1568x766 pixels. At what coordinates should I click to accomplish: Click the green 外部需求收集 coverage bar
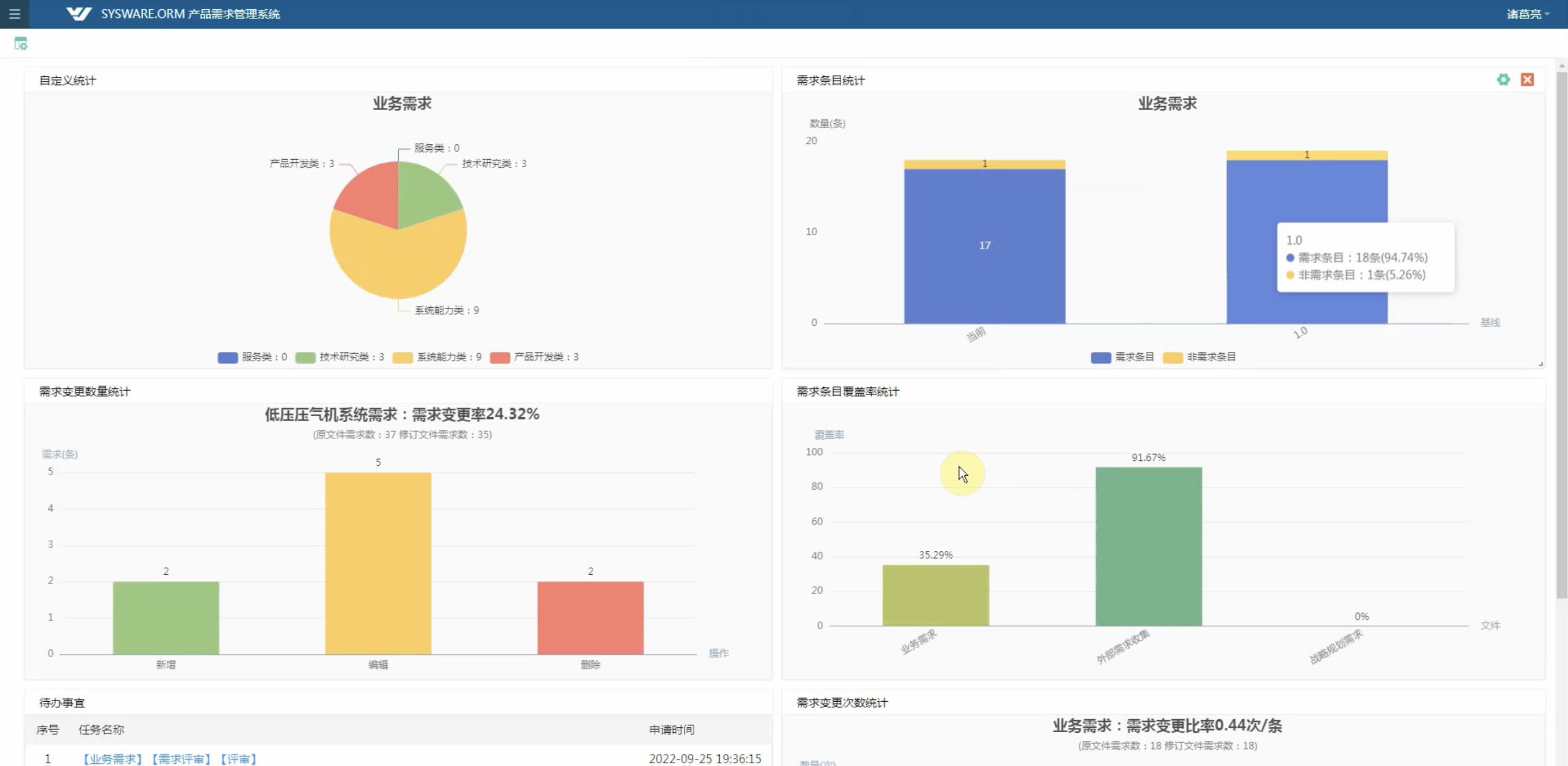click(x=1148, y=546)
